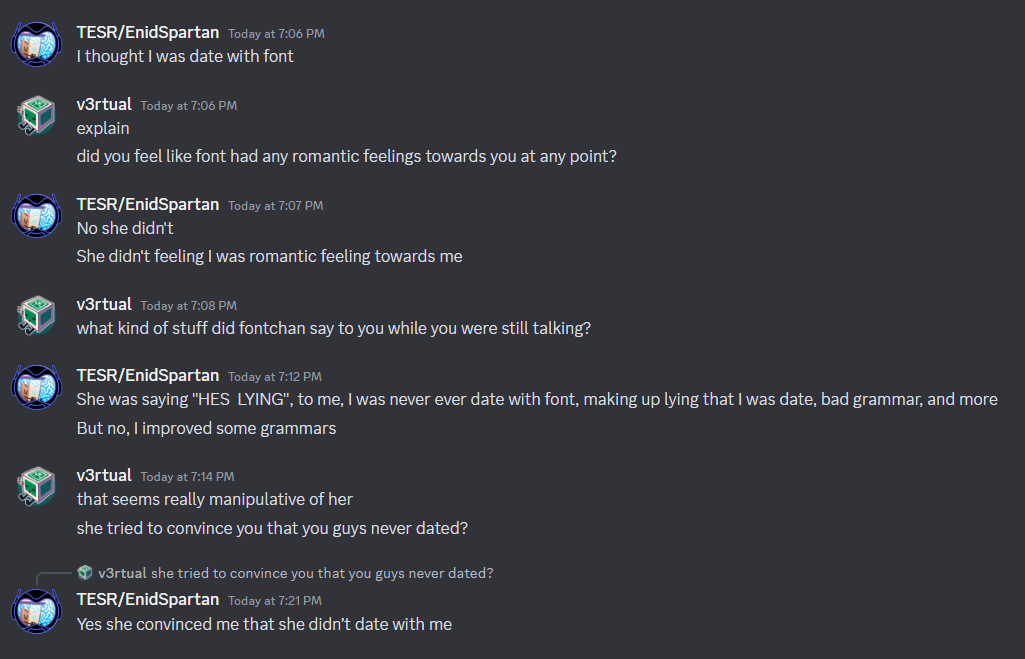
Task: Click the 'Today at 7:06 PM' timestamp beside v3rtual
Action: click(189, 106)
